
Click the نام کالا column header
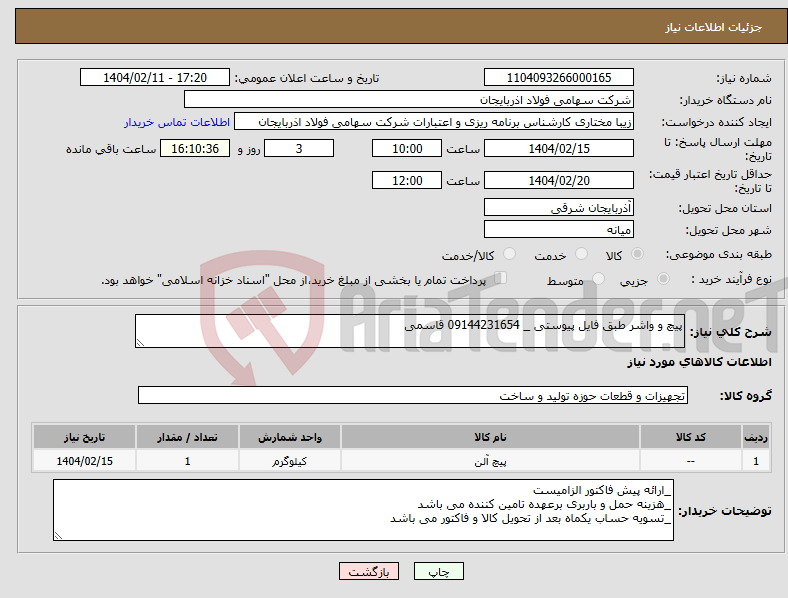point(490,437)
